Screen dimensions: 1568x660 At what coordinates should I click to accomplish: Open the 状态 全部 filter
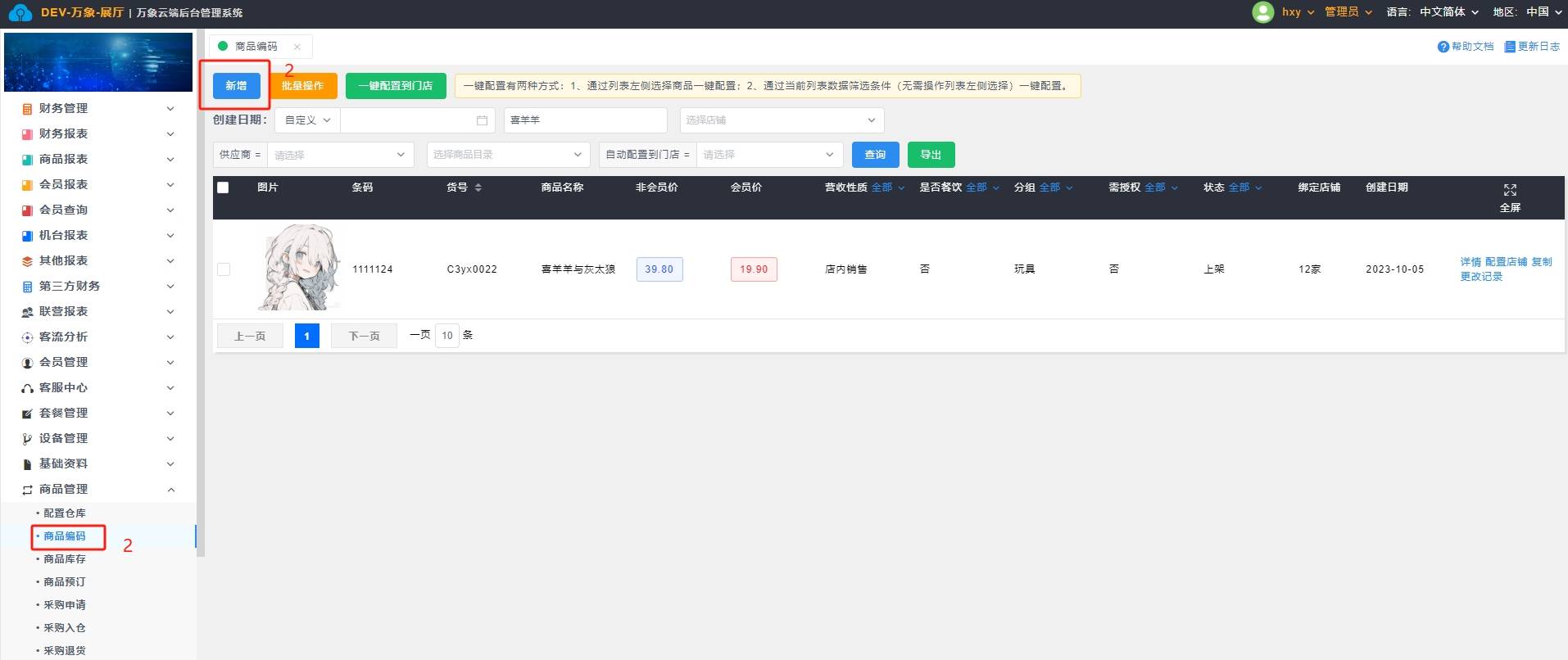click(x=1245, y=188)
